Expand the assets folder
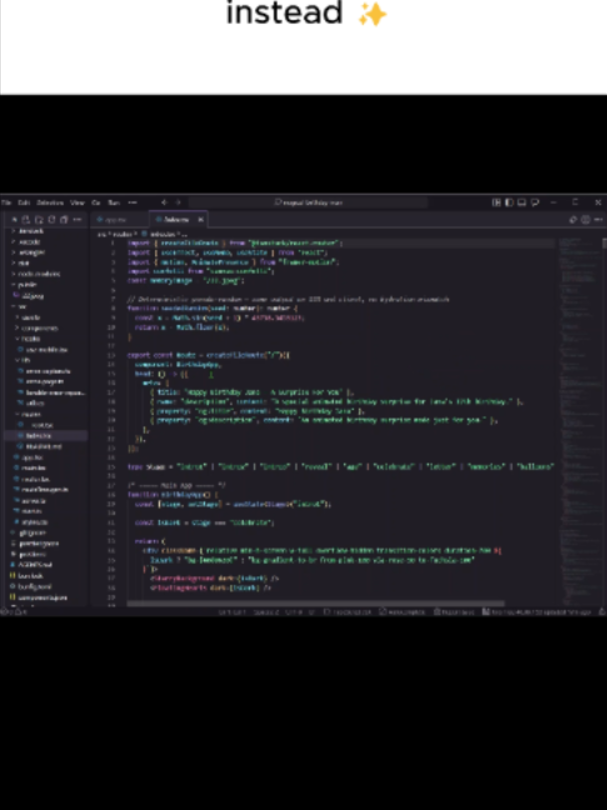This screenshot has height=810, width=607. pos(44,317)
